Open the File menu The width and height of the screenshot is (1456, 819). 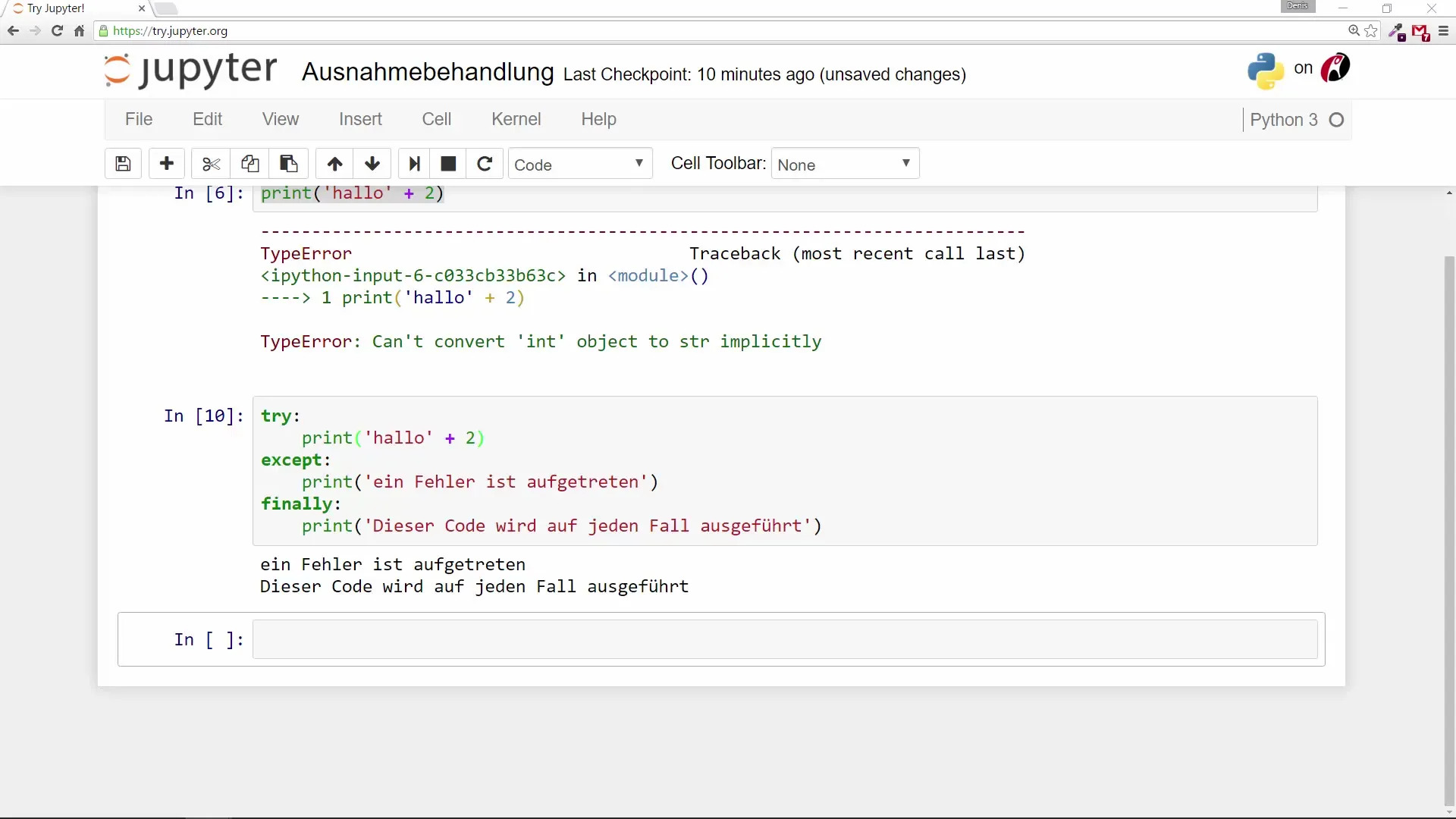(139, 119)
